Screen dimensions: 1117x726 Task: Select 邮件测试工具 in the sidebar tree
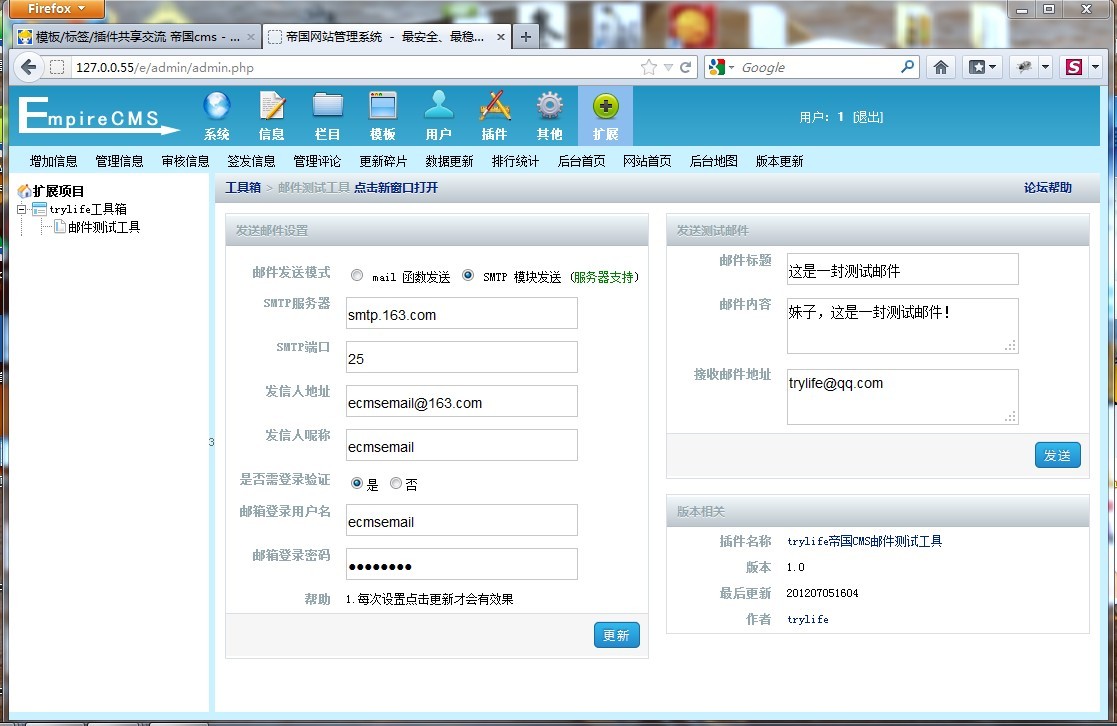(x=103, y=227)
